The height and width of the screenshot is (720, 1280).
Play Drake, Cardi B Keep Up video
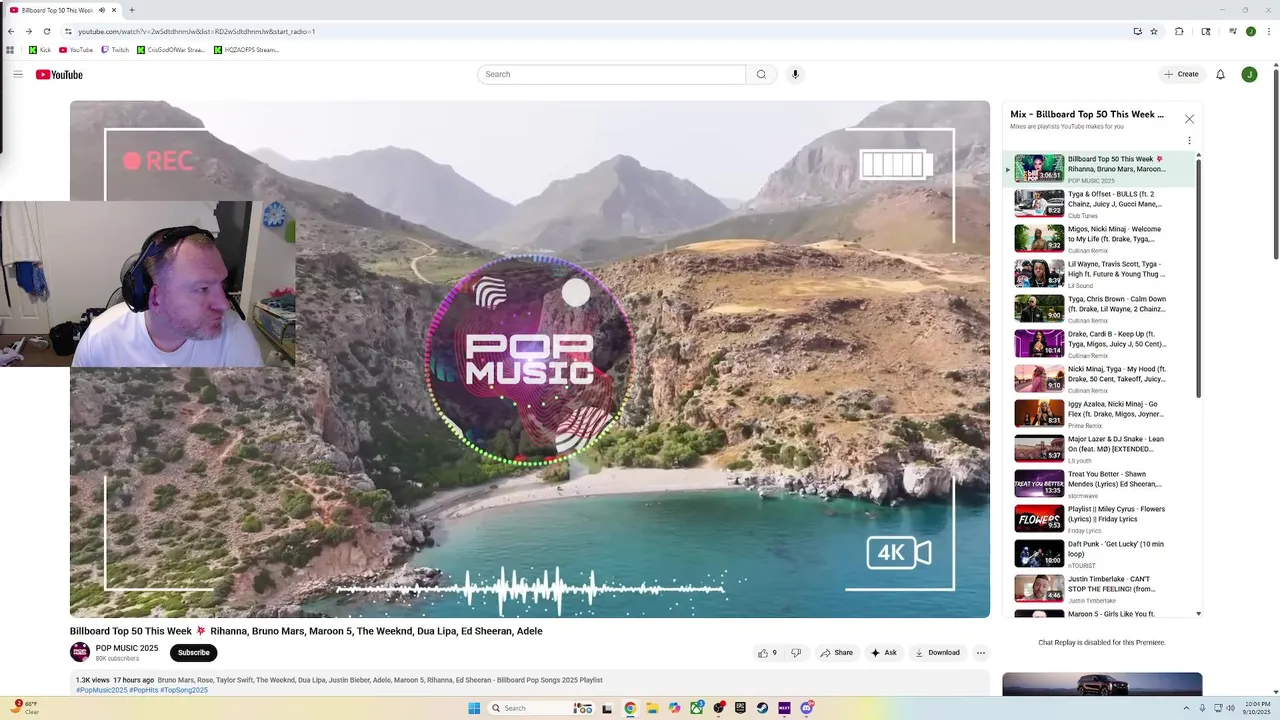point(1039,343)
